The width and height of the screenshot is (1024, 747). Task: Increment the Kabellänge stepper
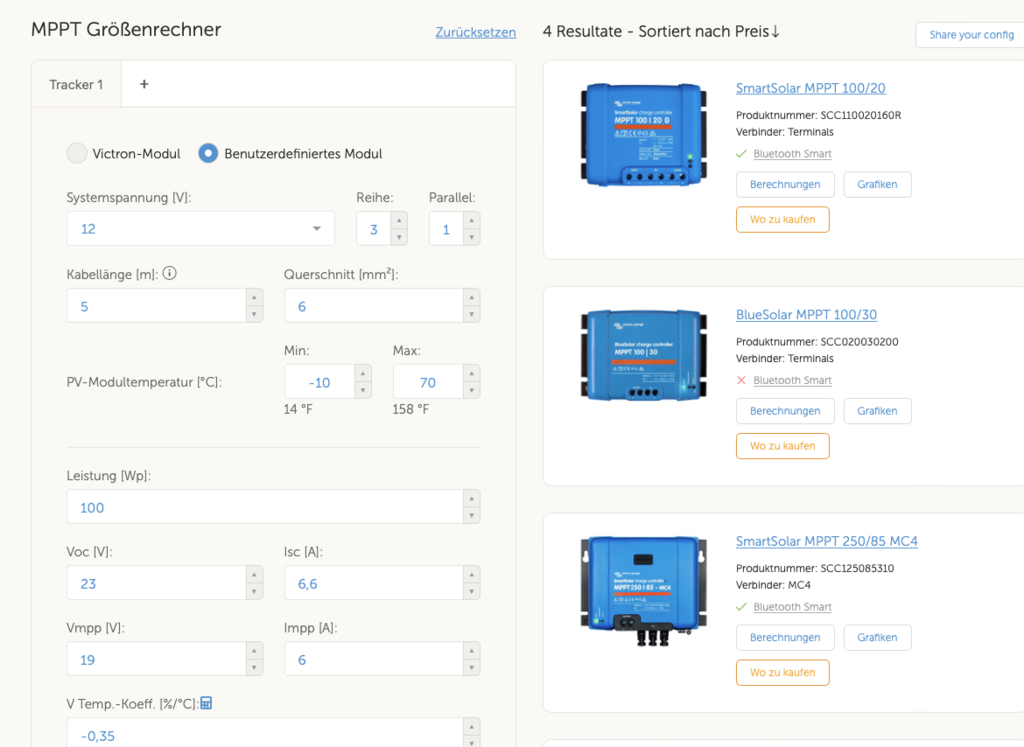tap(254, 298)
